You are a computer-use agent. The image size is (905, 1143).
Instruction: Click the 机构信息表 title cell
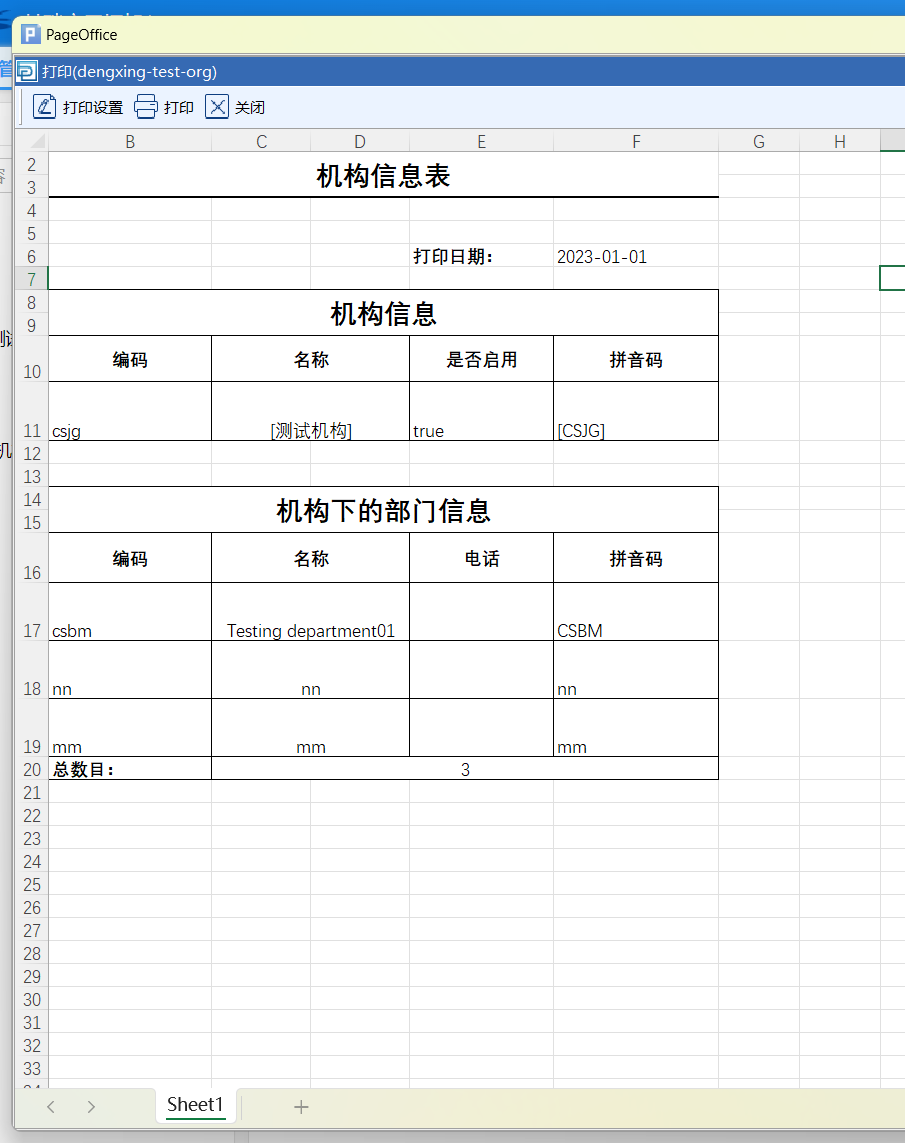[383, 176]
